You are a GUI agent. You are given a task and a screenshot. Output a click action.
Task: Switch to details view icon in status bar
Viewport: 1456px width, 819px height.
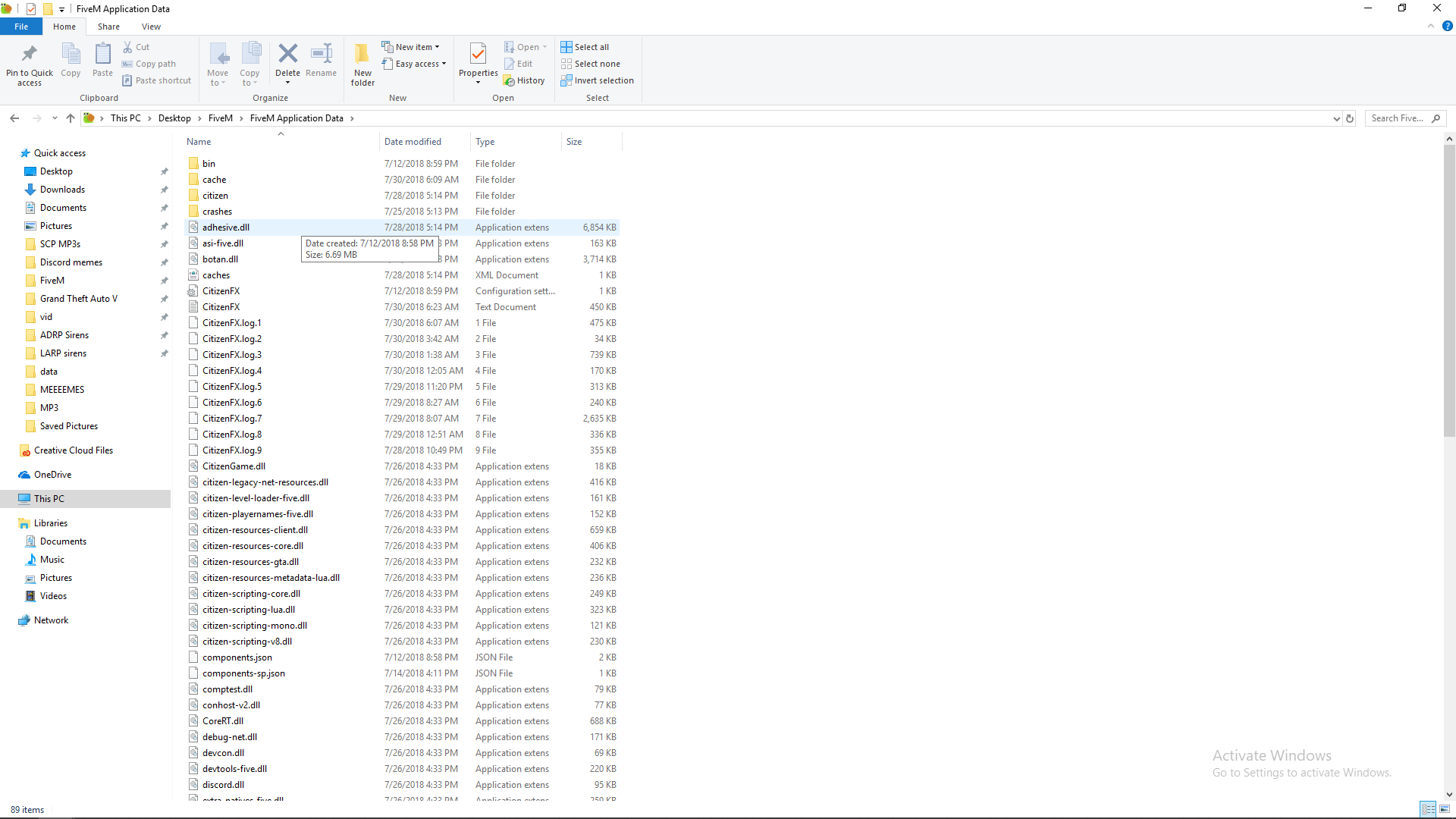pyautogui.click(x=1429, y=809)
